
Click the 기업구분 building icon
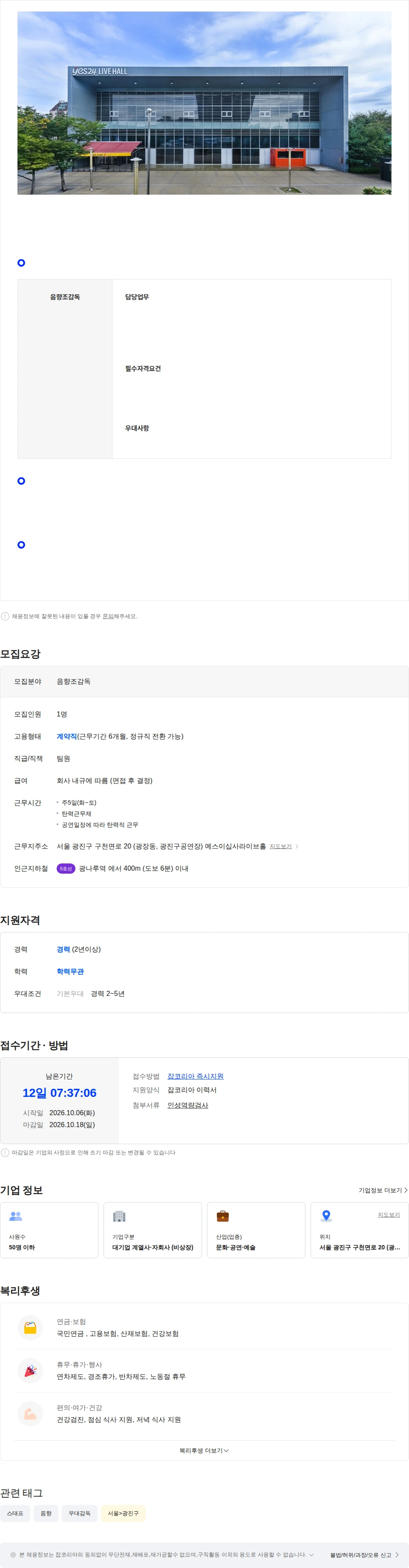119,1216
